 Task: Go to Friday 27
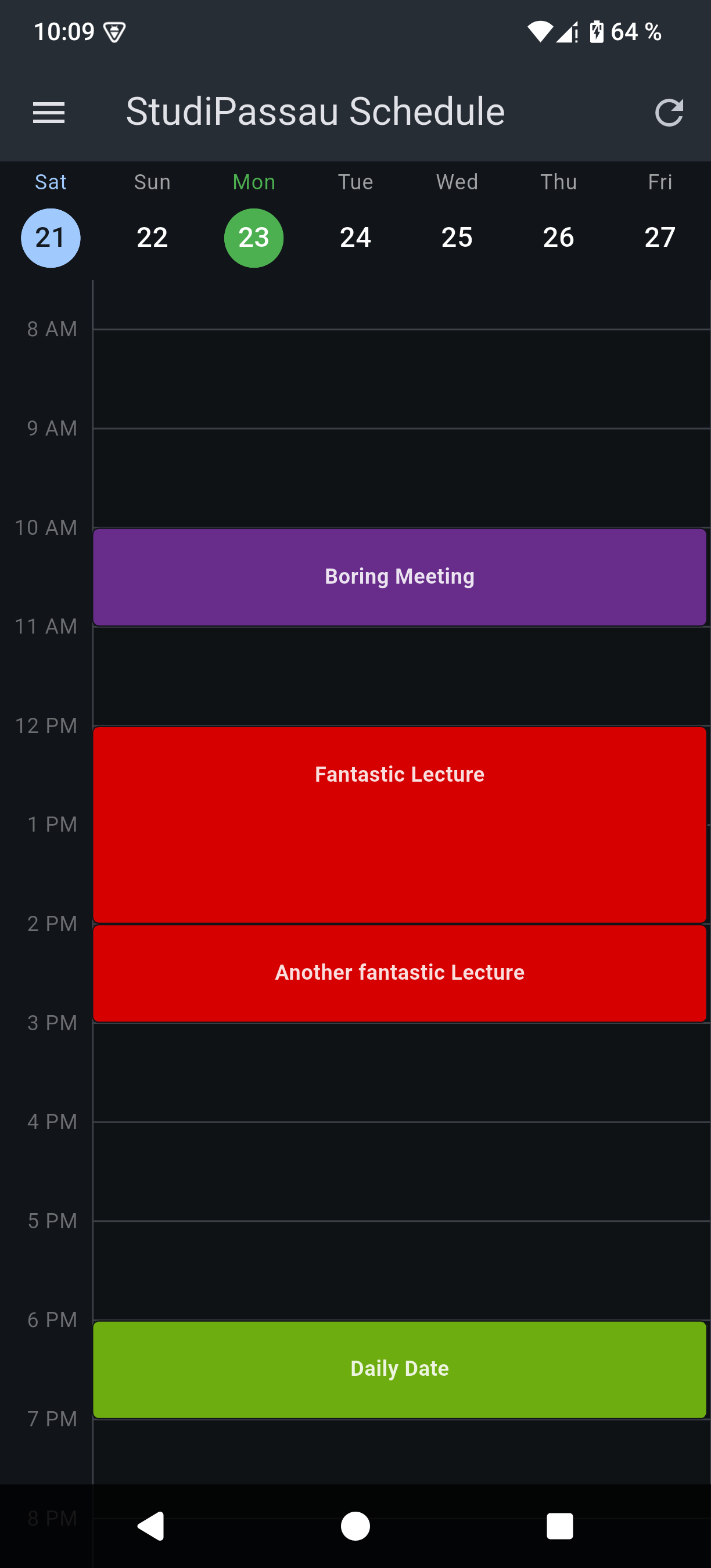click(x=660, y=238)
